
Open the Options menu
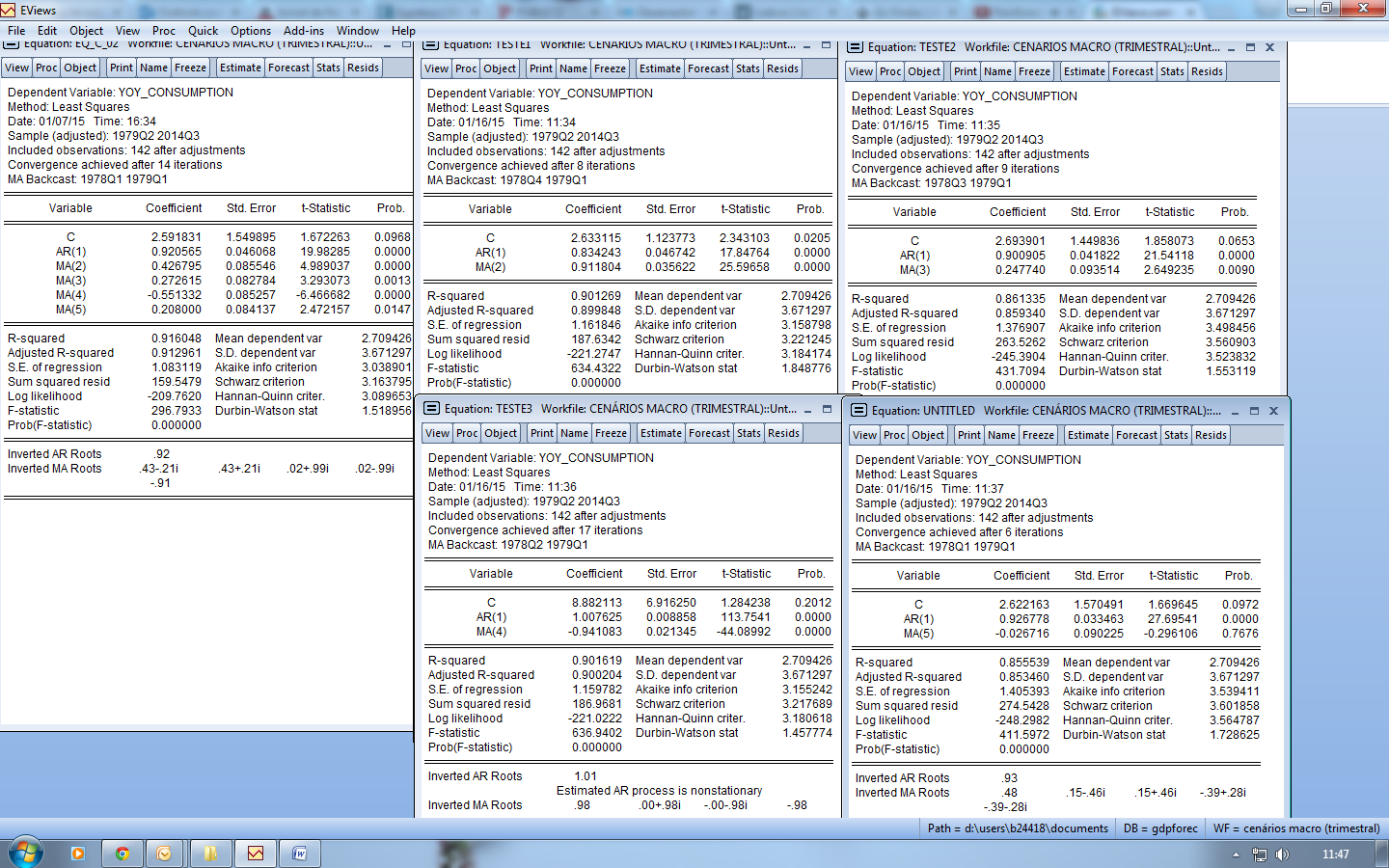(x=251, y=31)
